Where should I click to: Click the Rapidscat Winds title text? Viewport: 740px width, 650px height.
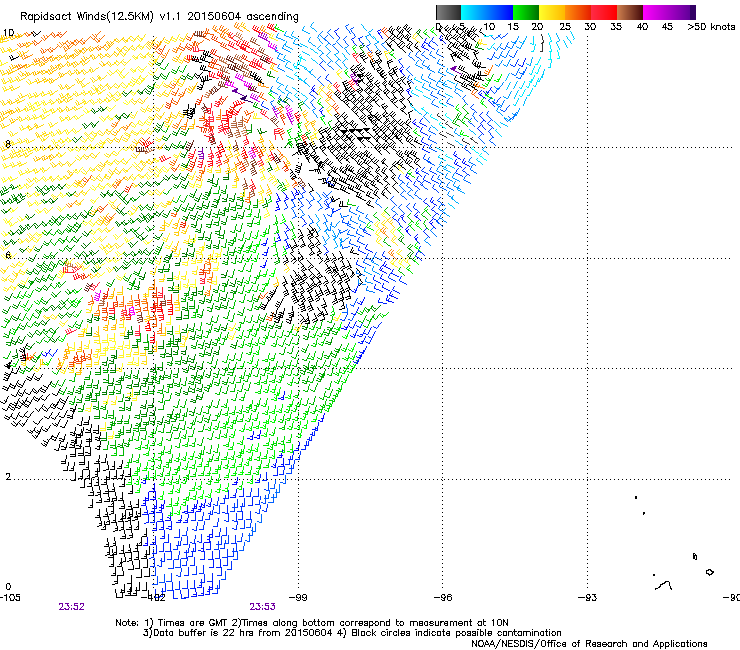[x=159, y=17]
